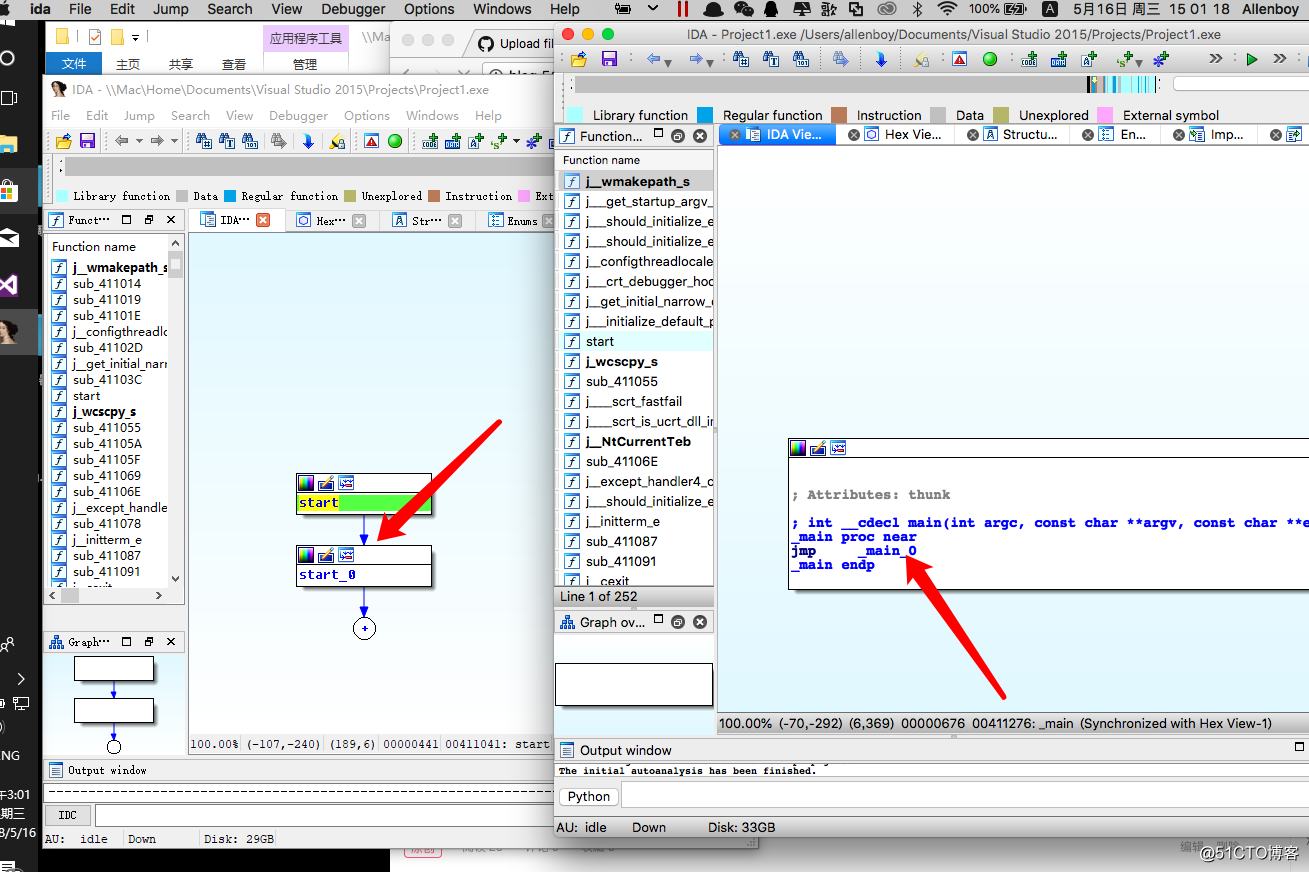The width and height of the screenshot is (1309, 872).
Task: Click Python command input field in Mac IDA
Action: (964, 796)
